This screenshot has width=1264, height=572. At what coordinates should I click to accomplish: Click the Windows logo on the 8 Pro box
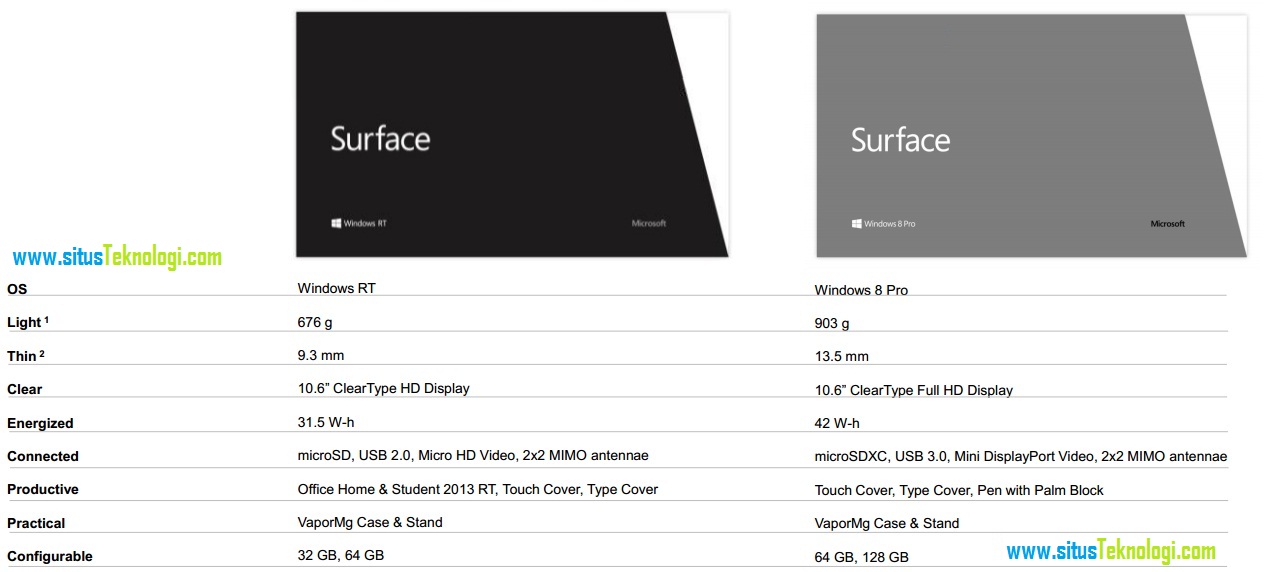coord(857,223)
